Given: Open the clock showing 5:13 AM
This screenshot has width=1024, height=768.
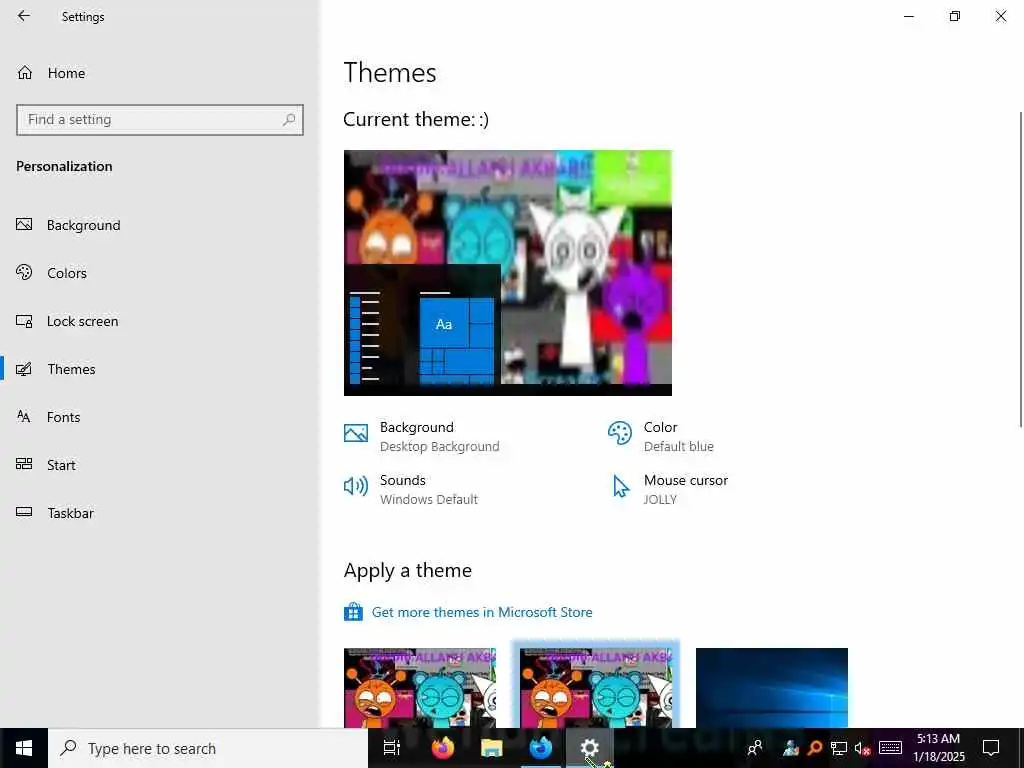Looking at the screenshot, I should click(938, 748).
